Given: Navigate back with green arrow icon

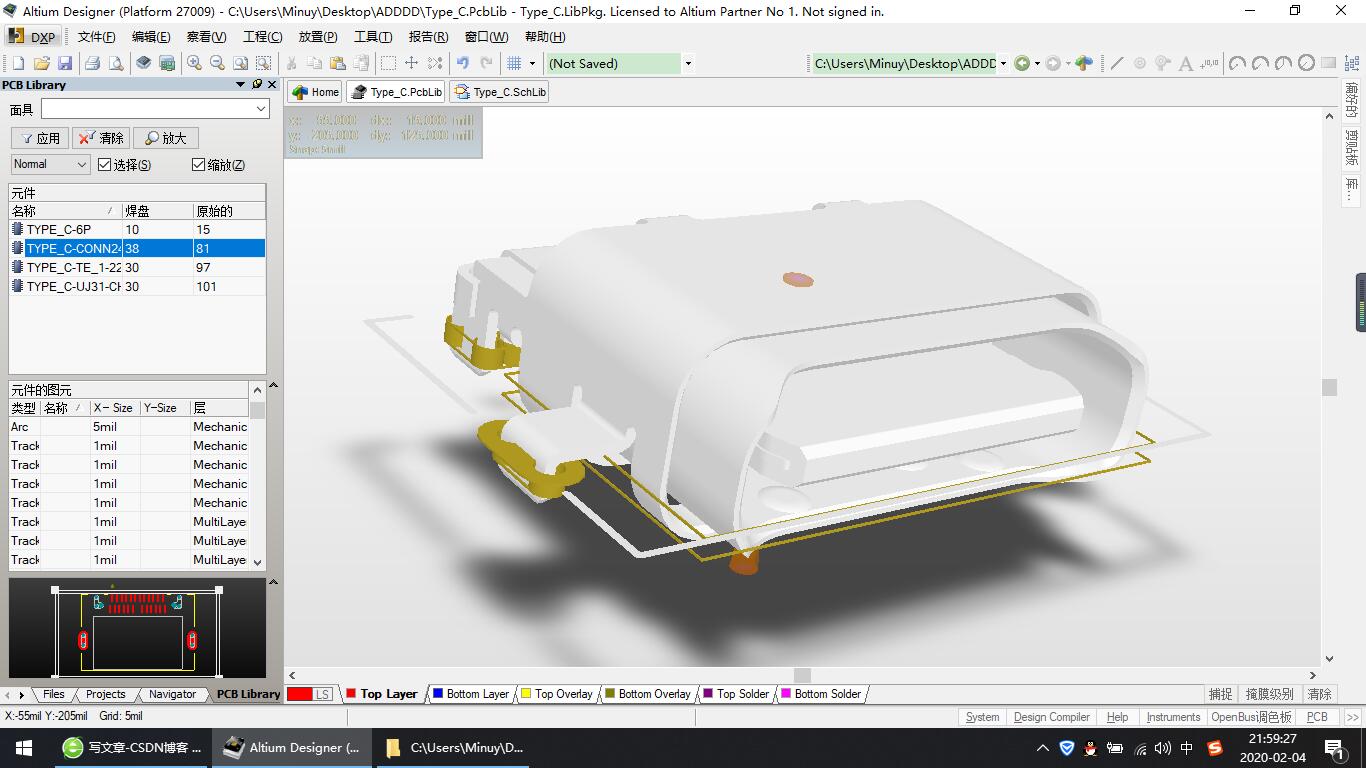Looking at the screenshot, I should pos(1022,63).
